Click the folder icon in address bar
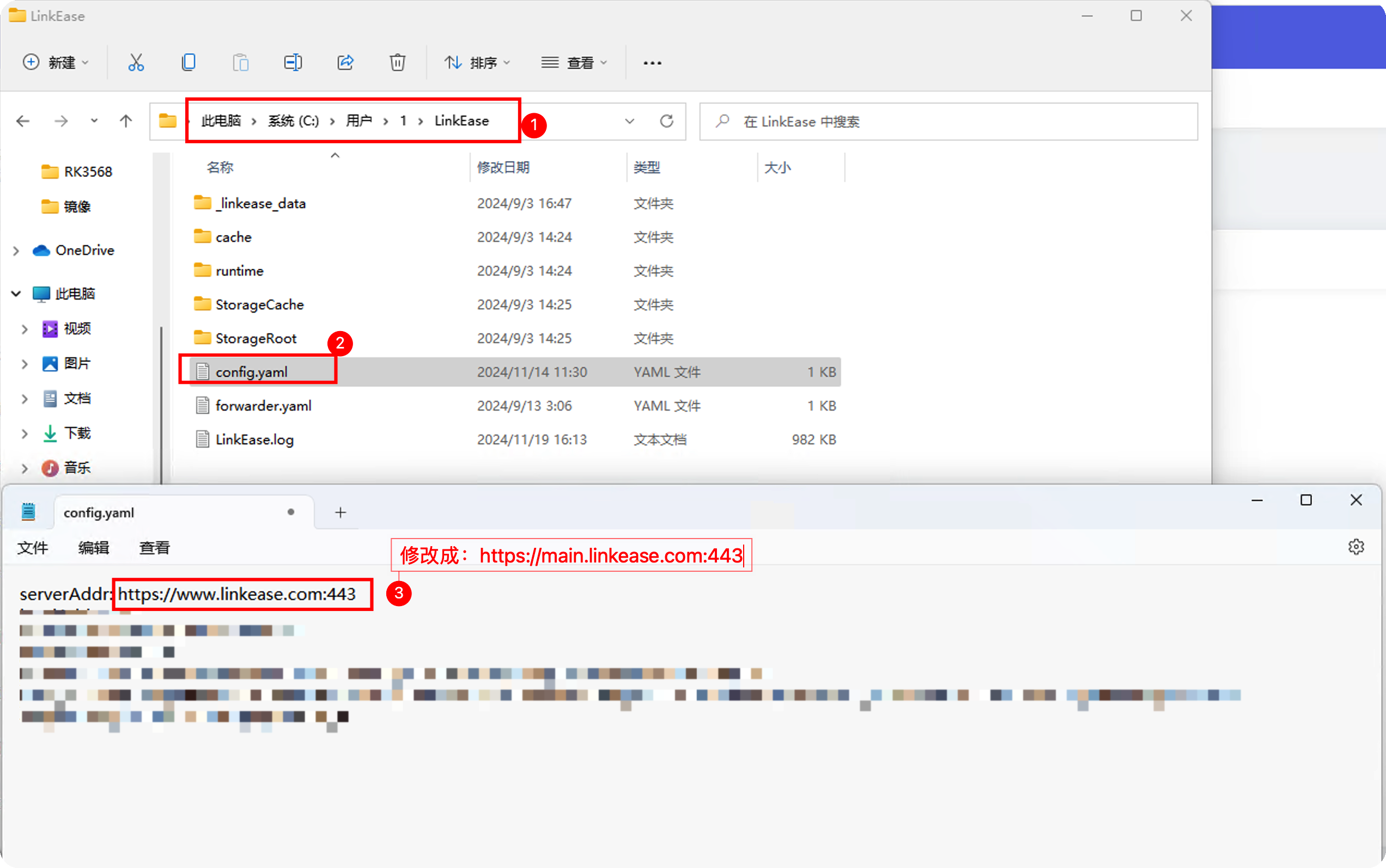1386x868 pixels. point(168,120)
